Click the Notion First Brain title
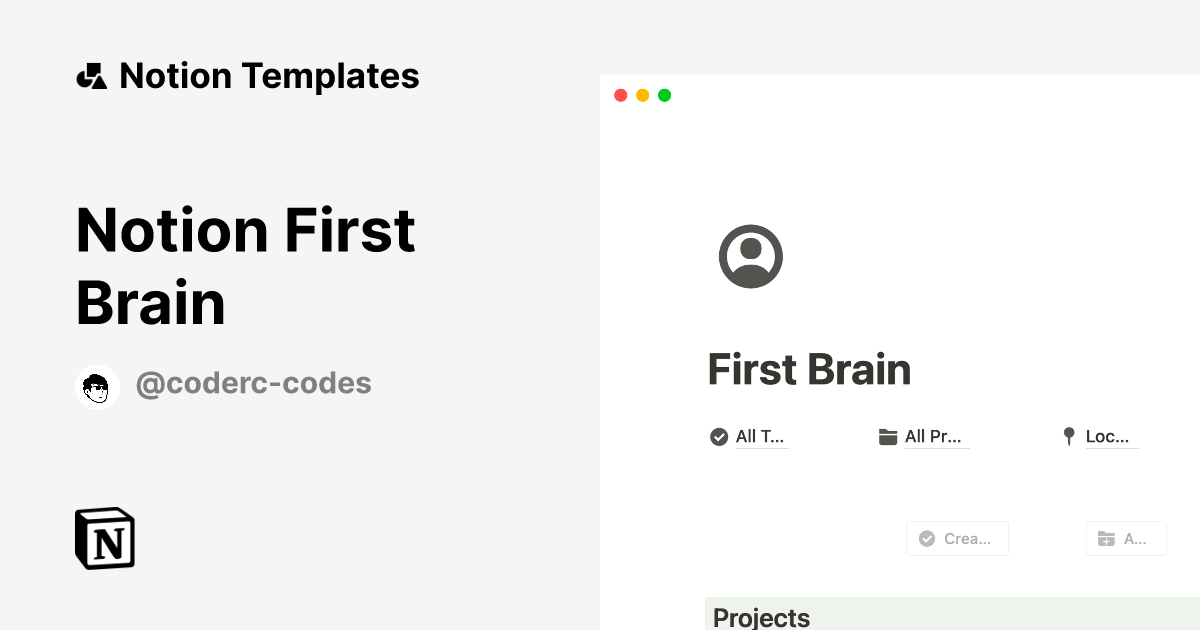The width and height of the screenshot is (1200, 630). (x=245, y=267)
